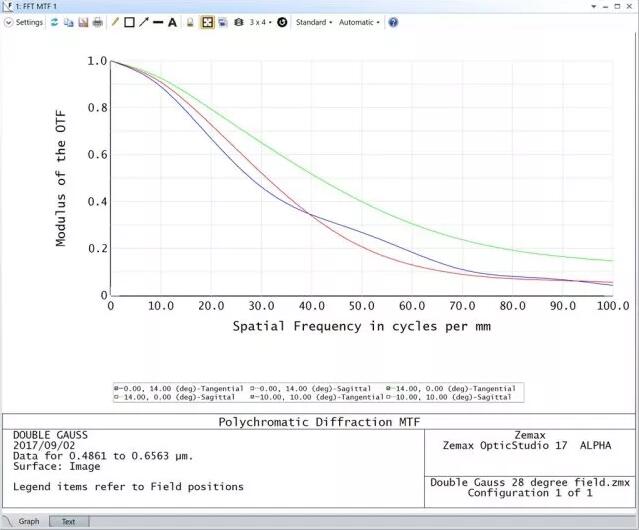Image resolution: width=639 pixels, height=530 pixels.
Task: Toggle legend checkbox for 14.00, 0.00 Sagittal
Action: [116, 397]
